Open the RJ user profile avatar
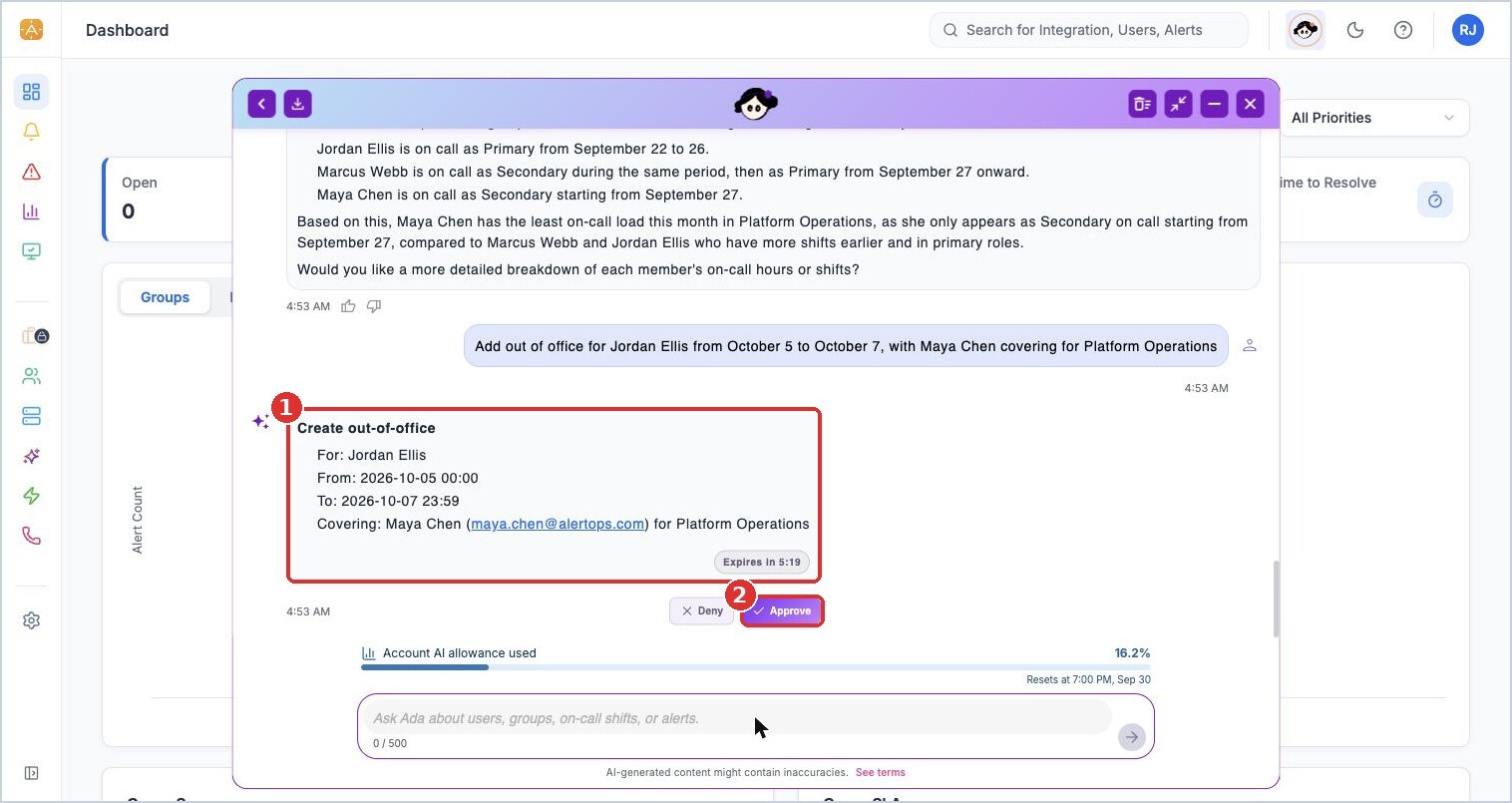The height and width of the screenshot is (803, 1512). 1468,30
